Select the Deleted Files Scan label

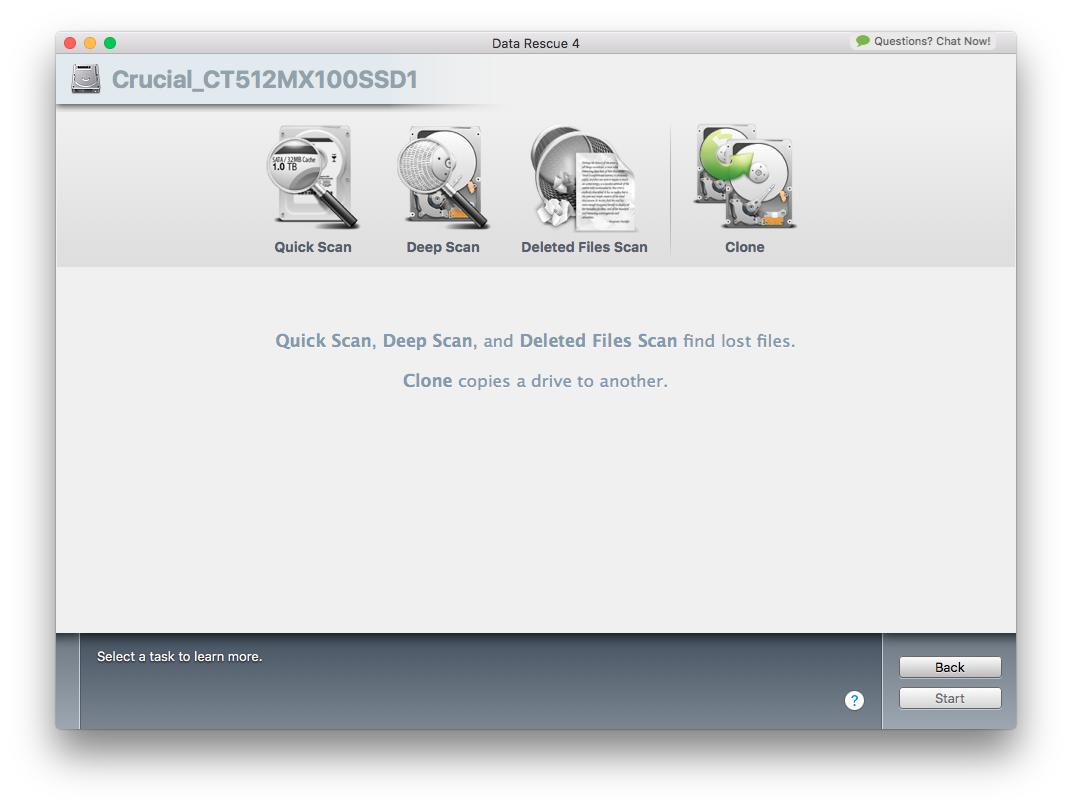pos(583,246)
